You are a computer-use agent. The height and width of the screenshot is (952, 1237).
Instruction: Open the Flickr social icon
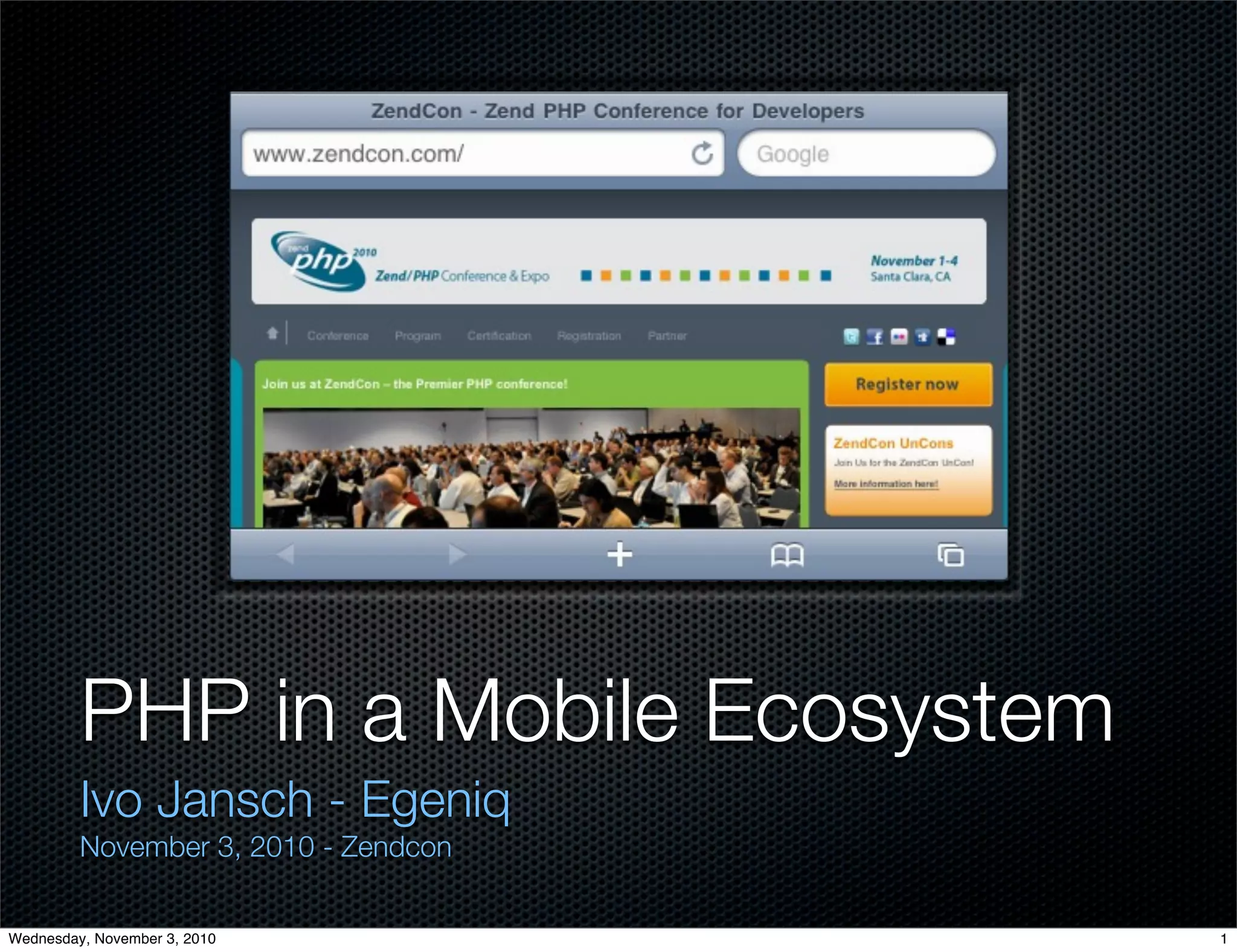pyautogui.click(x=899, y=336)
